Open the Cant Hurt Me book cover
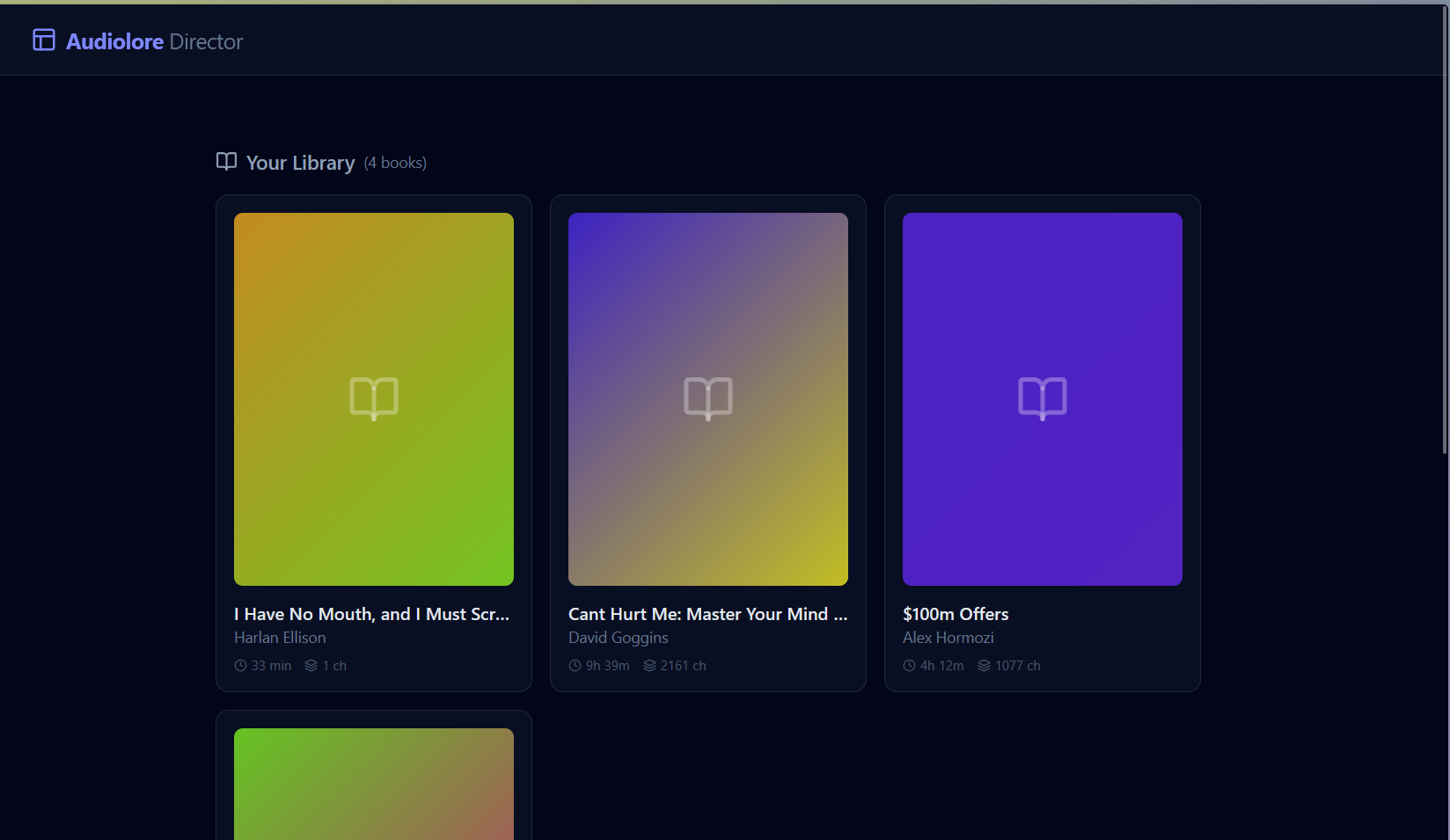The width and height of the screenshot is (1450, 840). (x=708, y=399)
